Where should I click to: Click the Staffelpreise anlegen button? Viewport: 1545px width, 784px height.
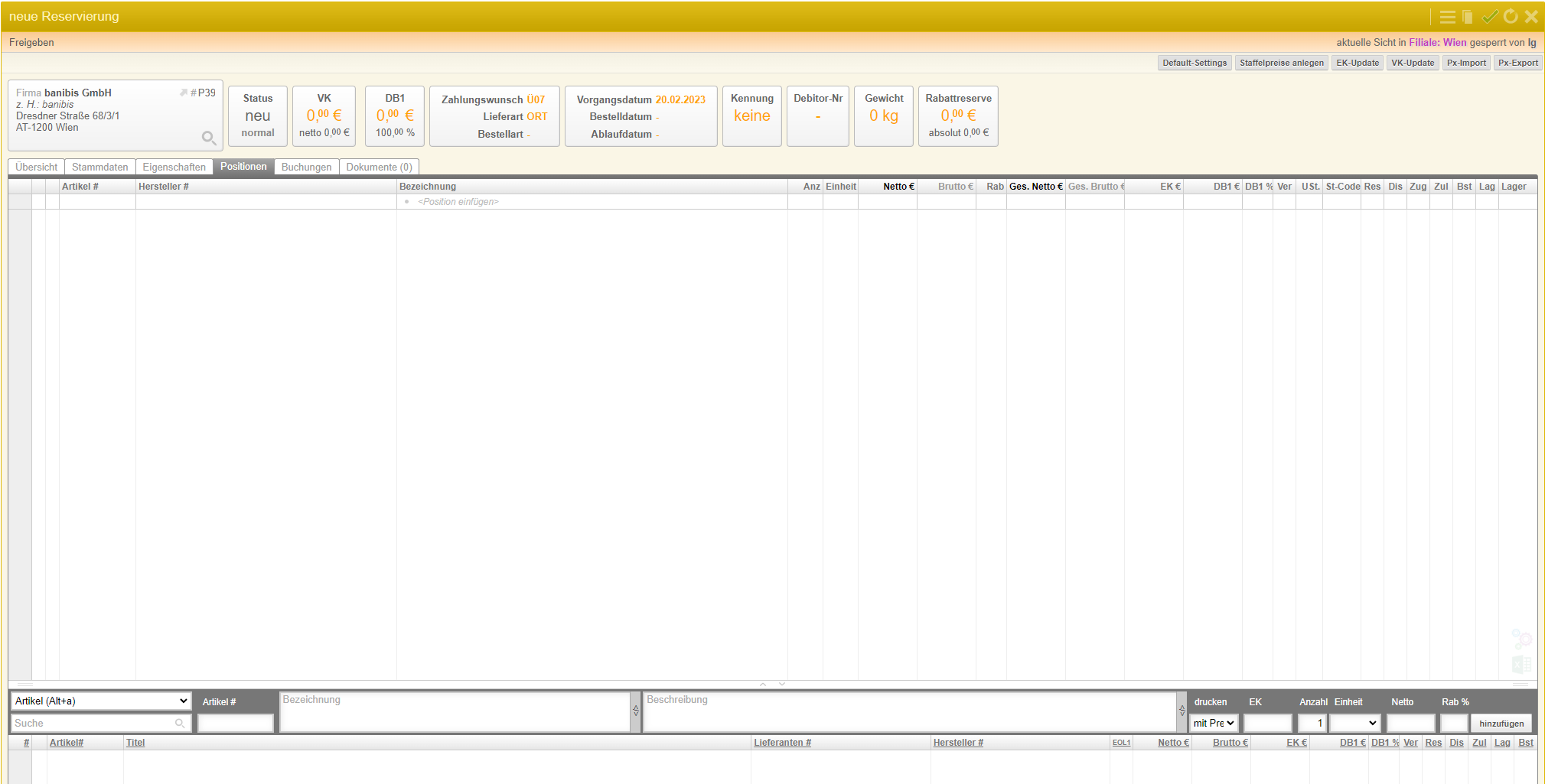click(1282, 63)
